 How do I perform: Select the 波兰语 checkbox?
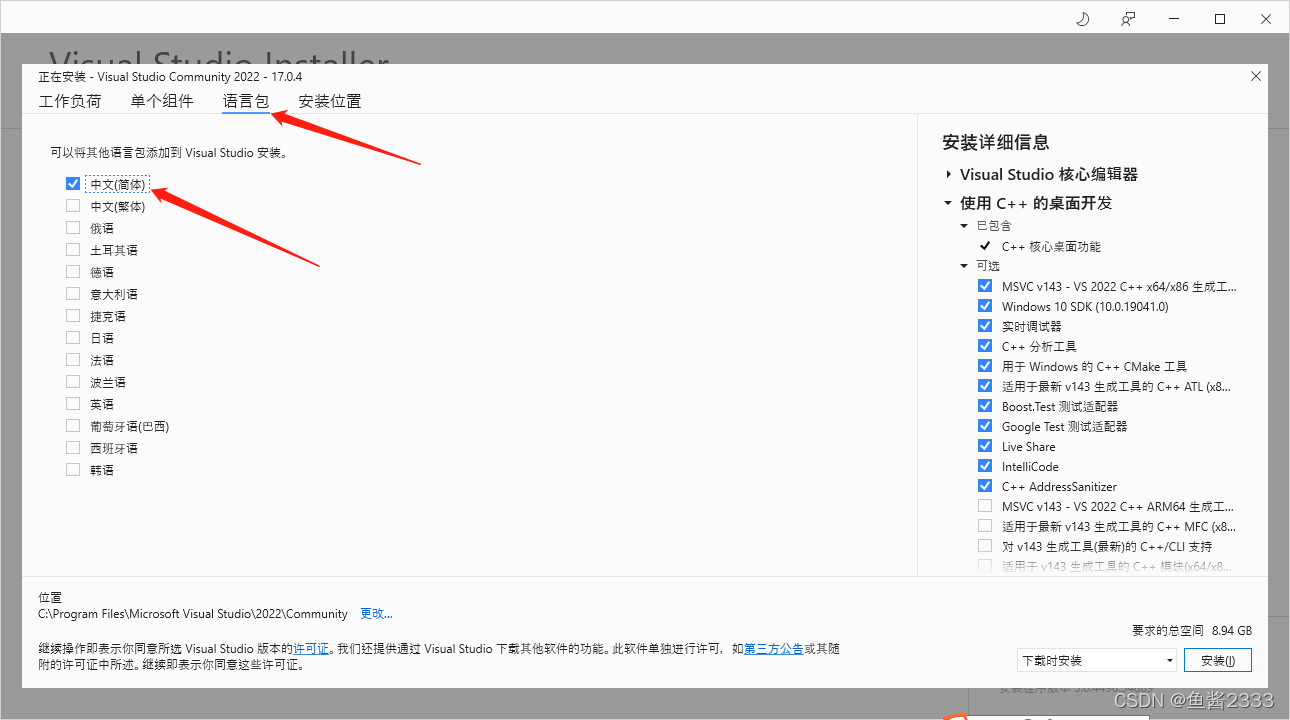click(73, 382)
